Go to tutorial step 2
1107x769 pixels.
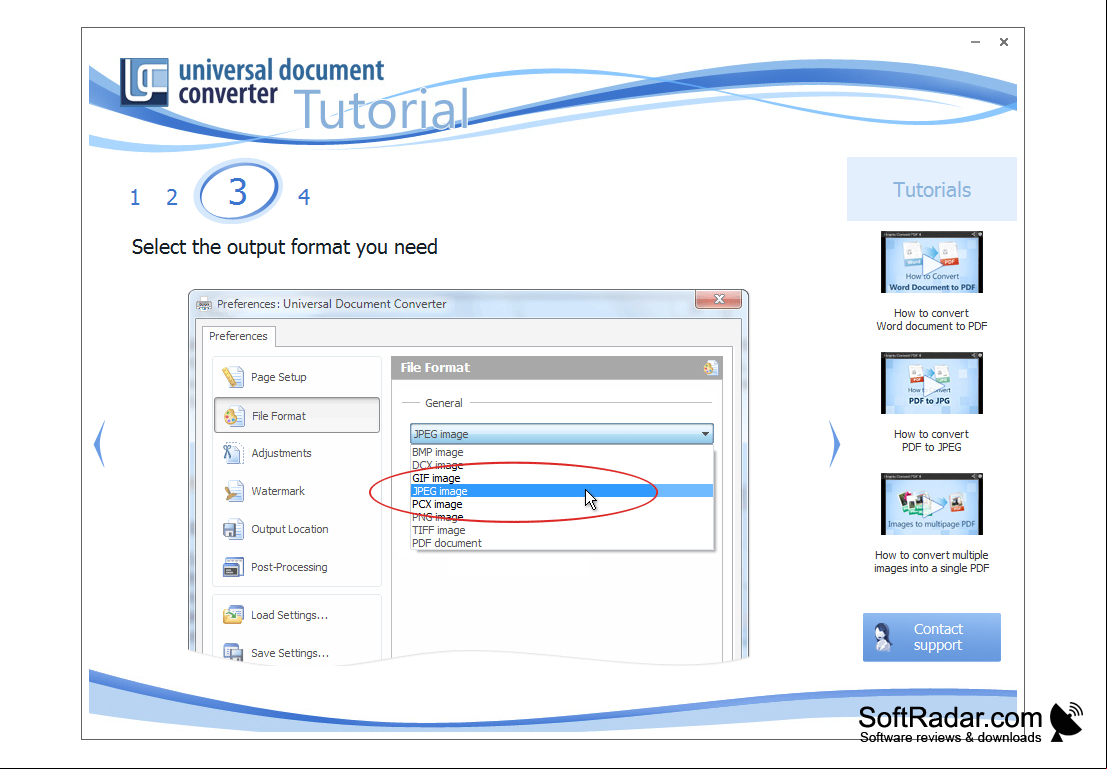172,197
